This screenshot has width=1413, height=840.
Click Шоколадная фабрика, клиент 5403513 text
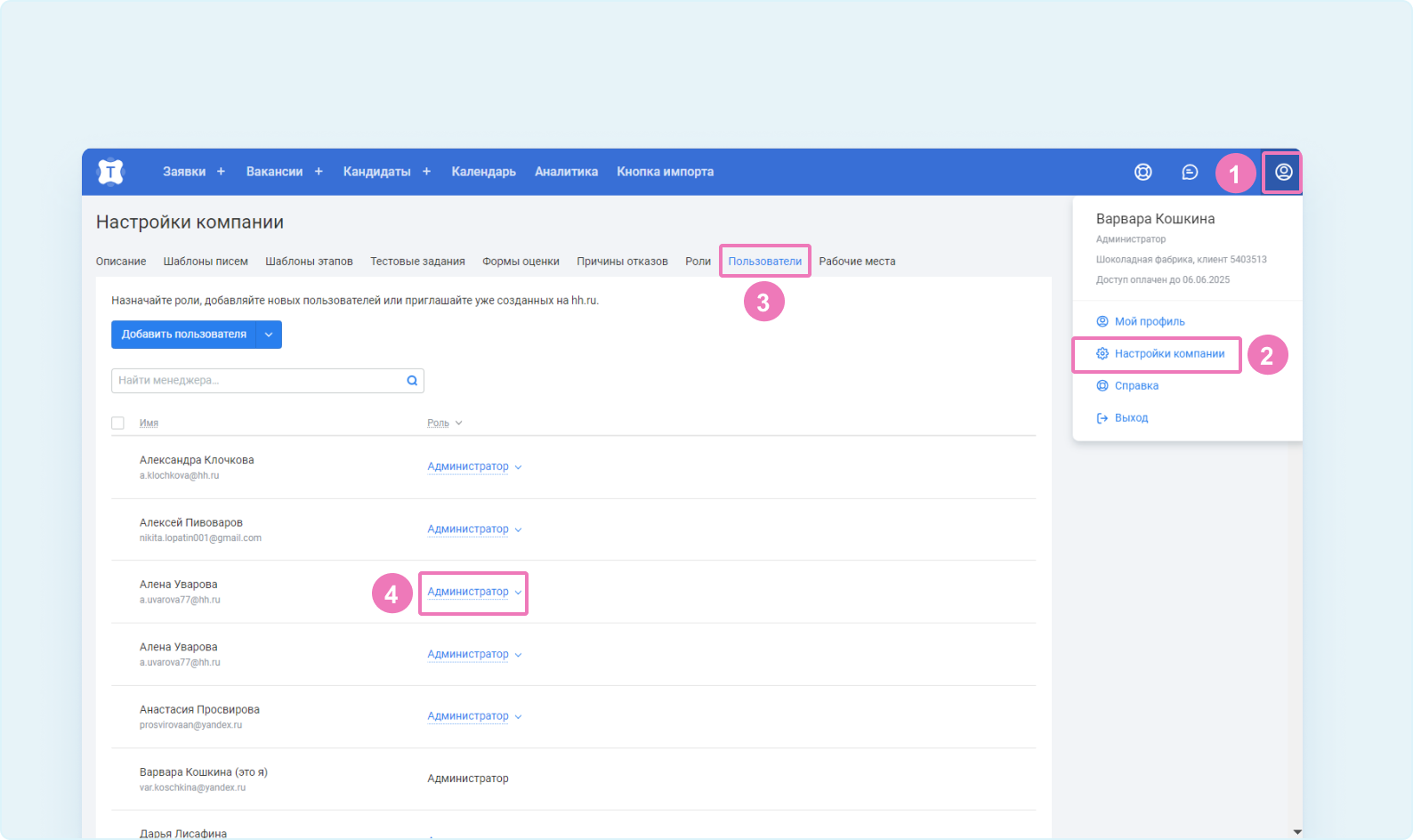pyautogui.click(x=1182, y=260)
